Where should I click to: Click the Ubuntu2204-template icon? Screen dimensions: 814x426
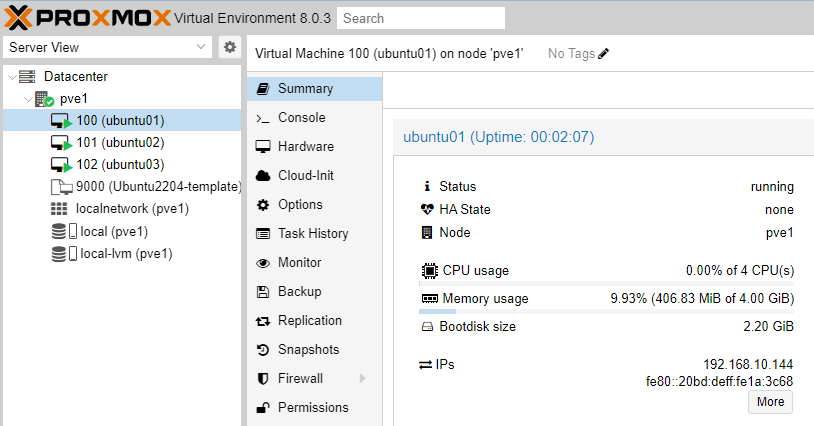click(61, 187)
